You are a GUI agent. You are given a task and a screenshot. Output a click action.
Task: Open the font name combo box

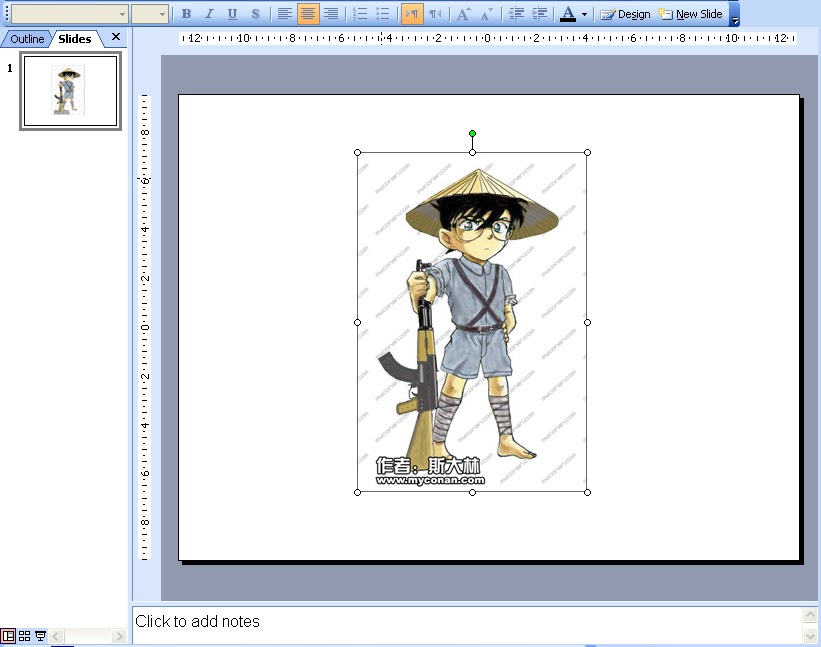tap(70, 14)
